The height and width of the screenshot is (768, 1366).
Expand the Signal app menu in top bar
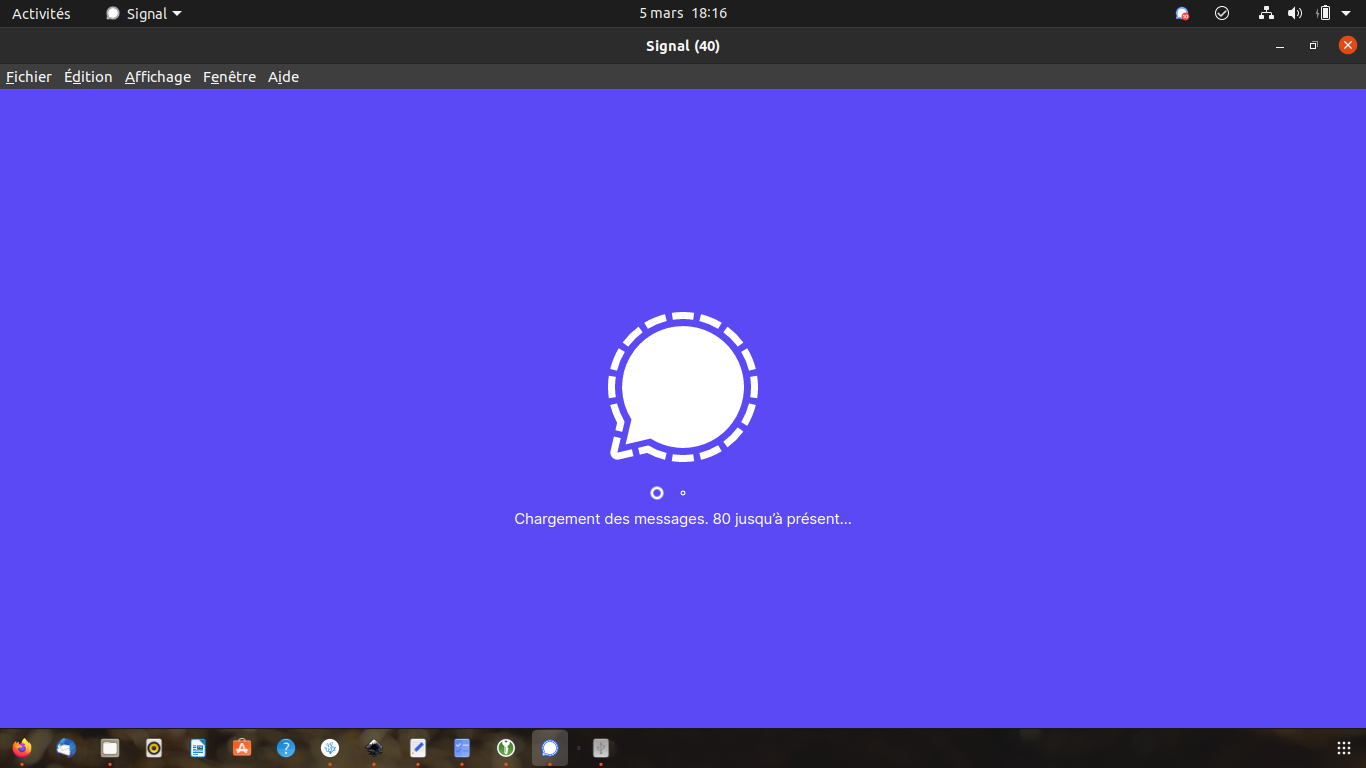144,14
